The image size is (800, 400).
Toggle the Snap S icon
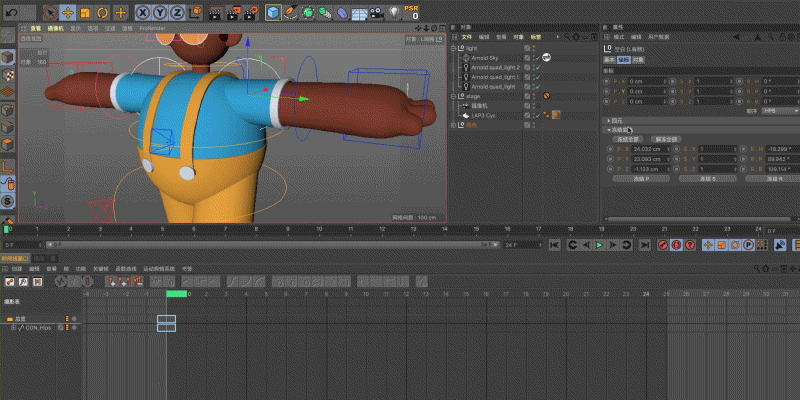8,201
